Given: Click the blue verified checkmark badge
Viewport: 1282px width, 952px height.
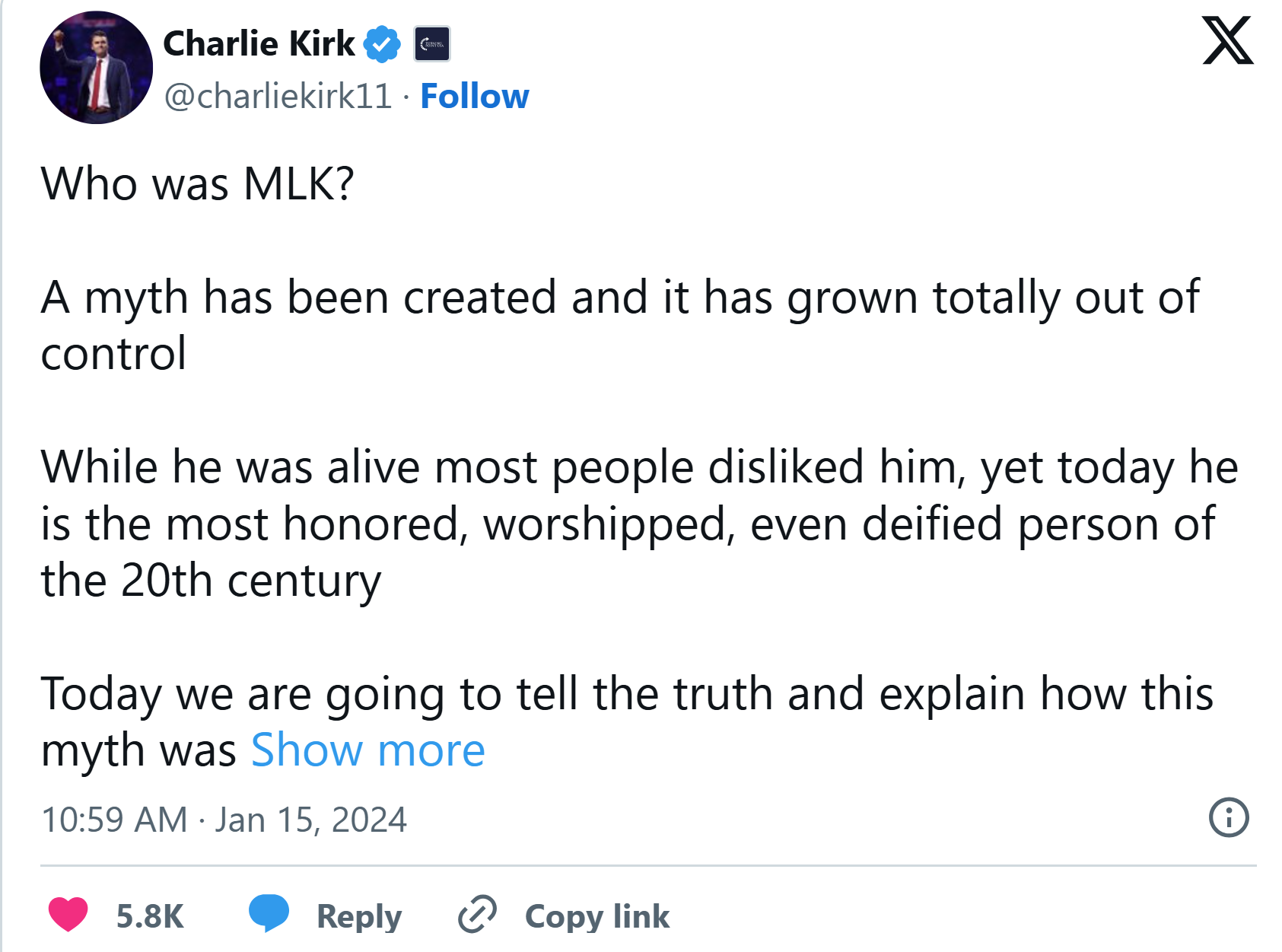Looking at the screenshot, I should coord(382,44).
